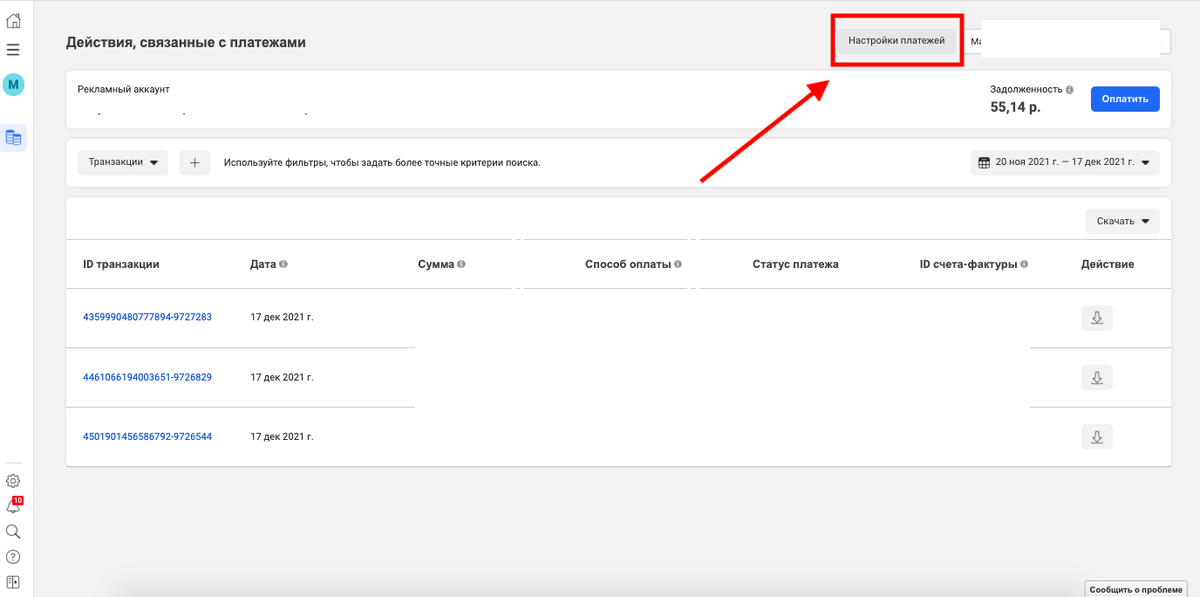Open the Транзакции dropdown
The height and width of the screenshot is (597, 1200).
coord(123,162)
